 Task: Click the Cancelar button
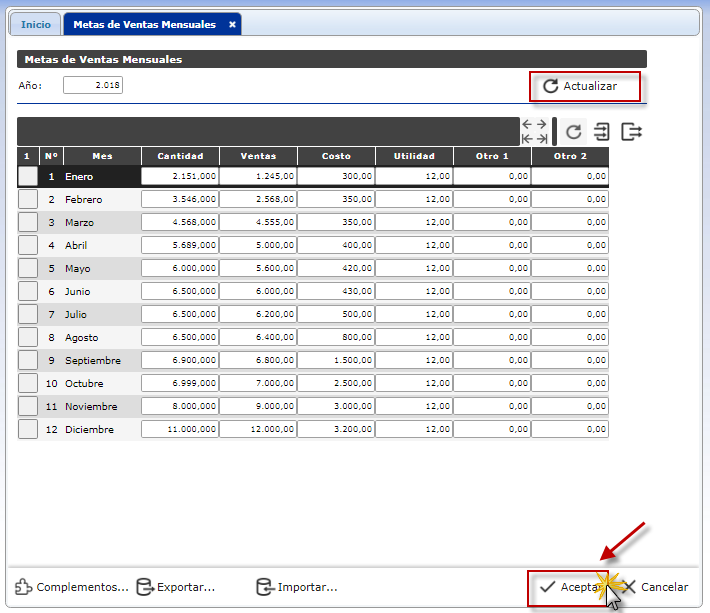coord(656,587)
